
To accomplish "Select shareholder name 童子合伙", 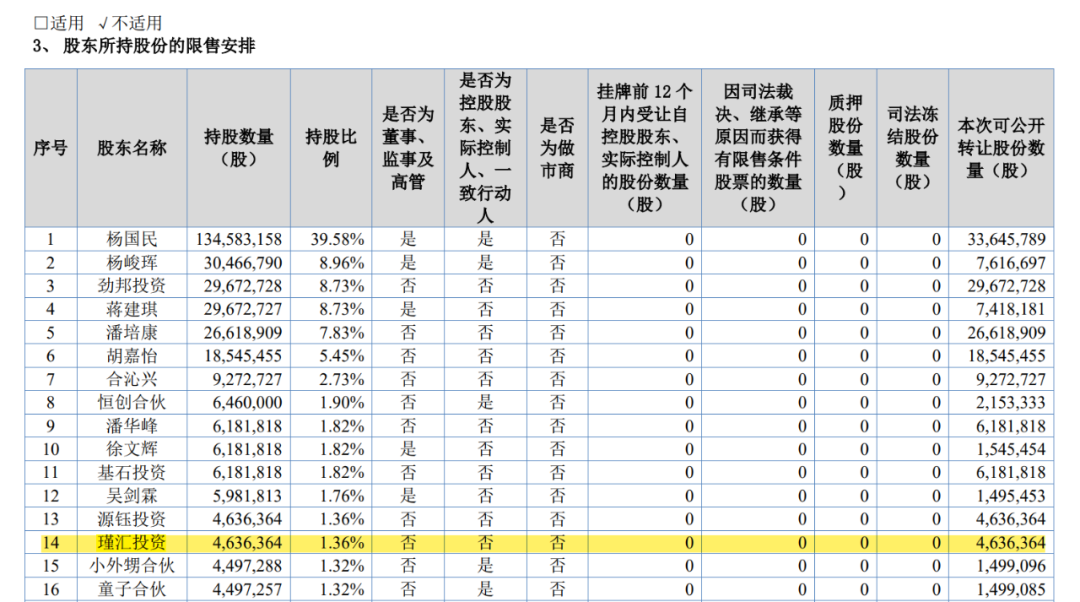I will click(132, 590).
